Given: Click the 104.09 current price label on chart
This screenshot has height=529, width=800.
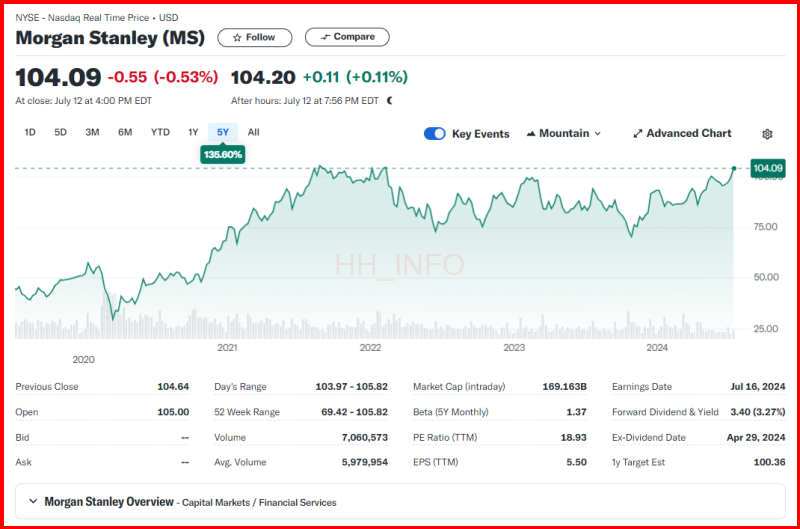Looking at the screenshot, I should click(768, 168).
